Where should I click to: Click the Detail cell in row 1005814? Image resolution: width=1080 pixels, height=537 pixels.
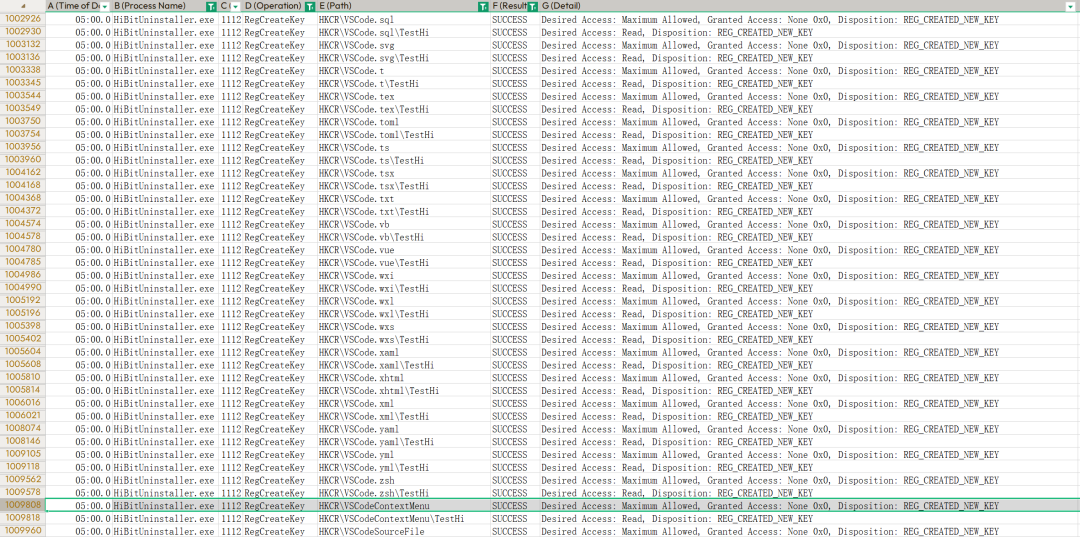[x=809, y=391]
